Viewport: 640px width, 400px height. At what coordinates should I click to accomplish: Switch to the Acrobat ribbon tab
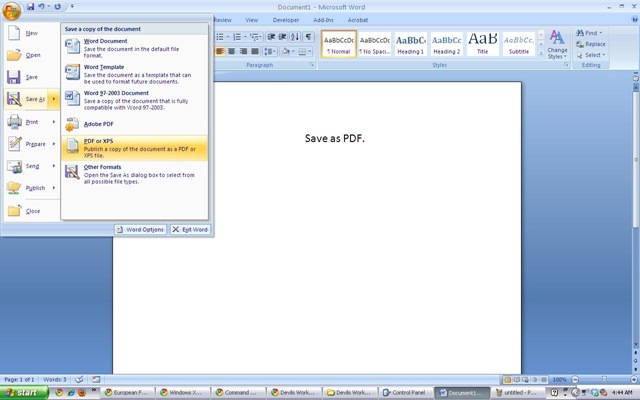[358, 20]
